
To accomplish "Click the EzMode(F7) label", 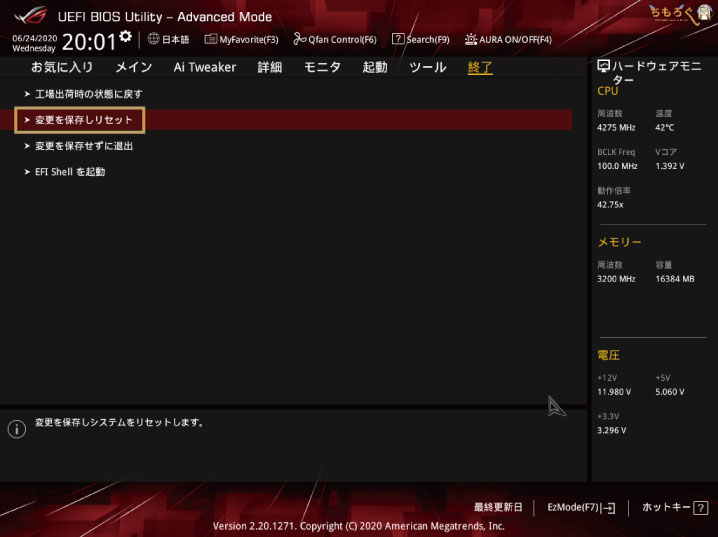I will (x=573, y=507).
